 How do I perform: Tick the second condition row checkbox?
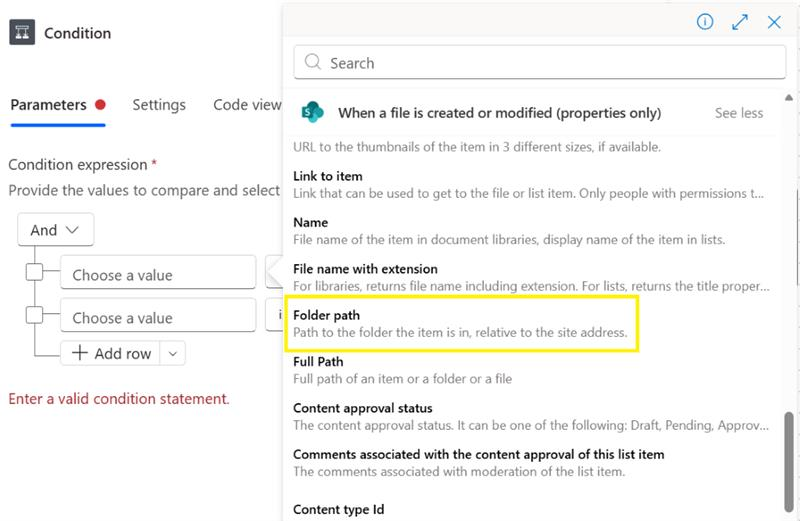pos(34,315)
